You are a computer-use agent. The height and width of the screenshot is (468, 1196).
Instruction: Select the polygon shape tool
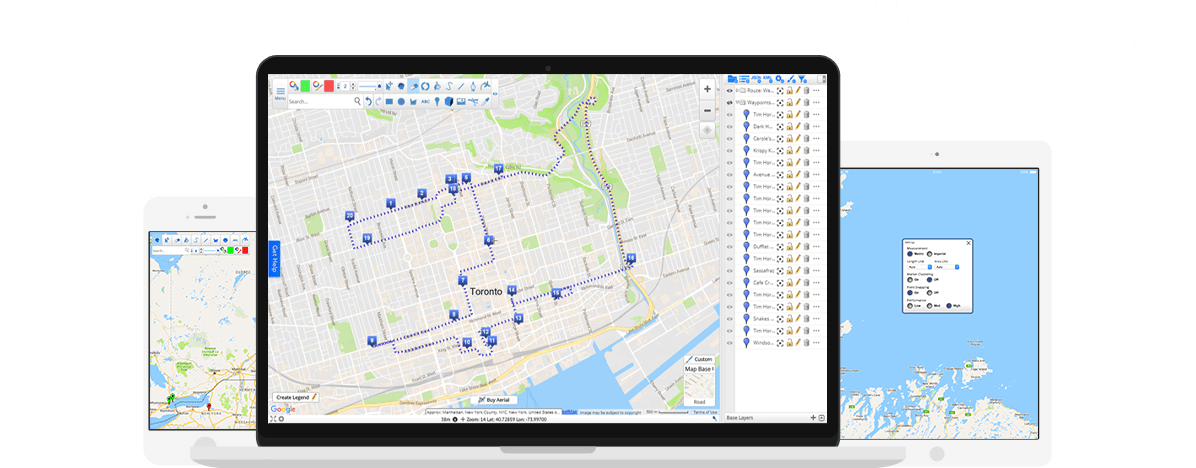point(401,86)
